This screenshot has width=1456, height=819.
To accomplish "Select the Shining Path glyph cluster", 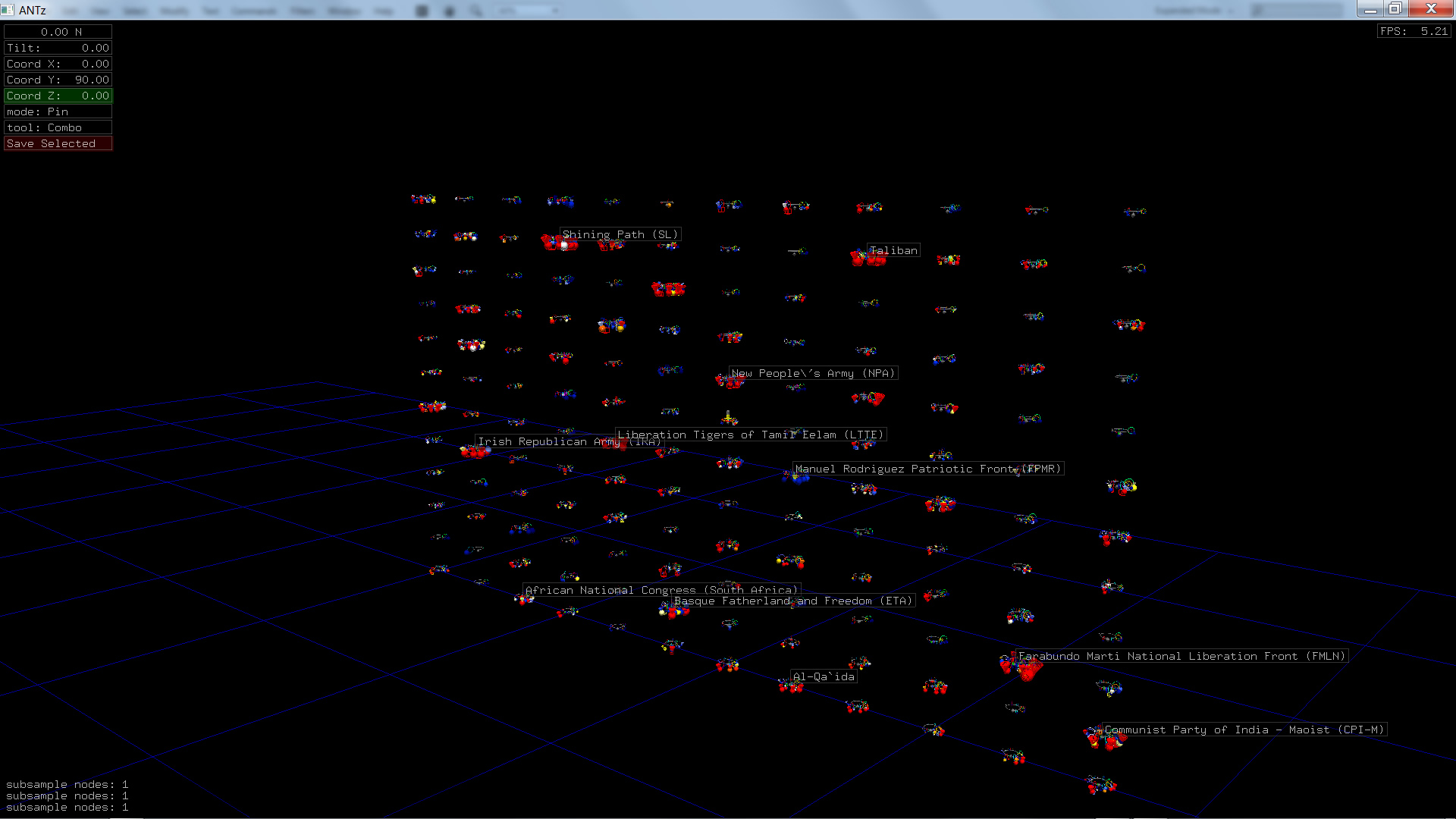I will pos(558,243).
